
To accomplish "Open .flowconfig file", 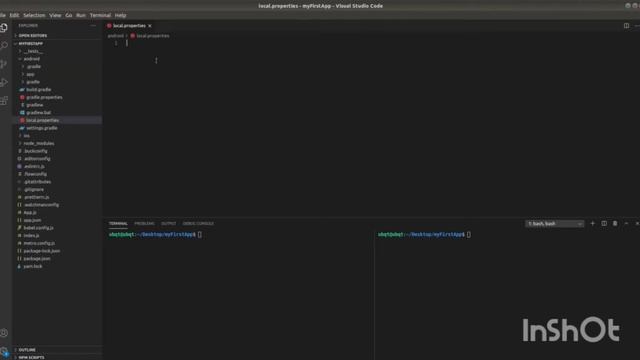I will point(35,174).
